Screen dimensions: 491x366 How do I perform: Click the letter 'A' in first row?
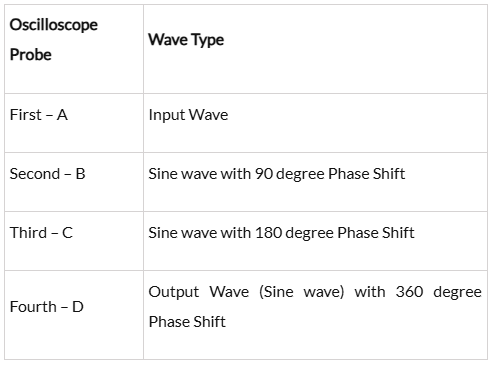coord(62,115)
